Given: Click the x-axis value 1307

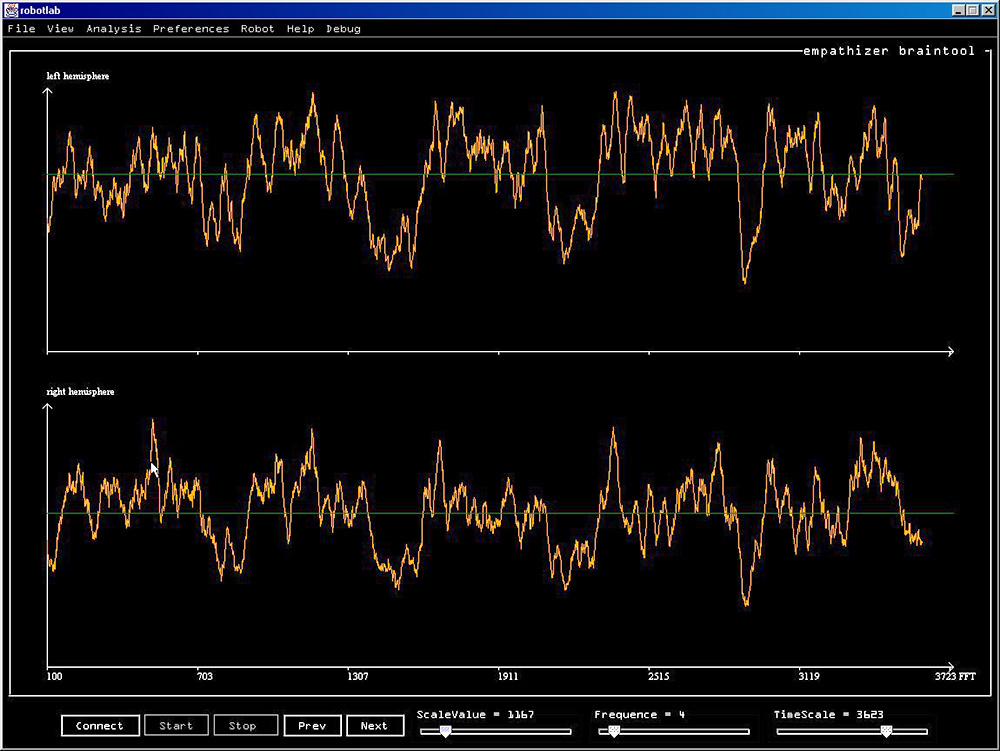Looking at the screenshot, I should 358,676.
